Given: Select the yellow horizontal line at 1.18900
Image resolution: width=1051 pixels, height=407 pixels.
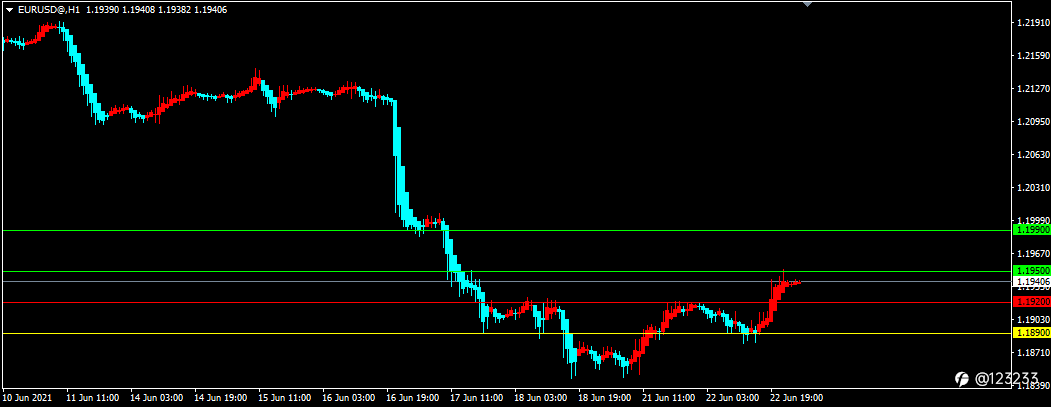Looking at the screenshot, I should tap(506, 333).
